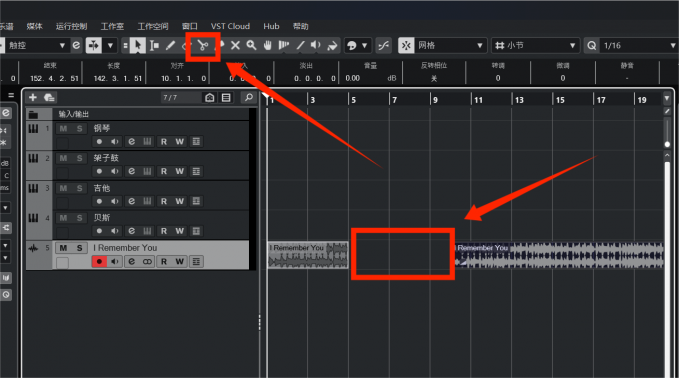Image resolution: width=679 pixels, height=378 pixels.
Task: Select the Range Selection tool
Action: pos(154,45)
